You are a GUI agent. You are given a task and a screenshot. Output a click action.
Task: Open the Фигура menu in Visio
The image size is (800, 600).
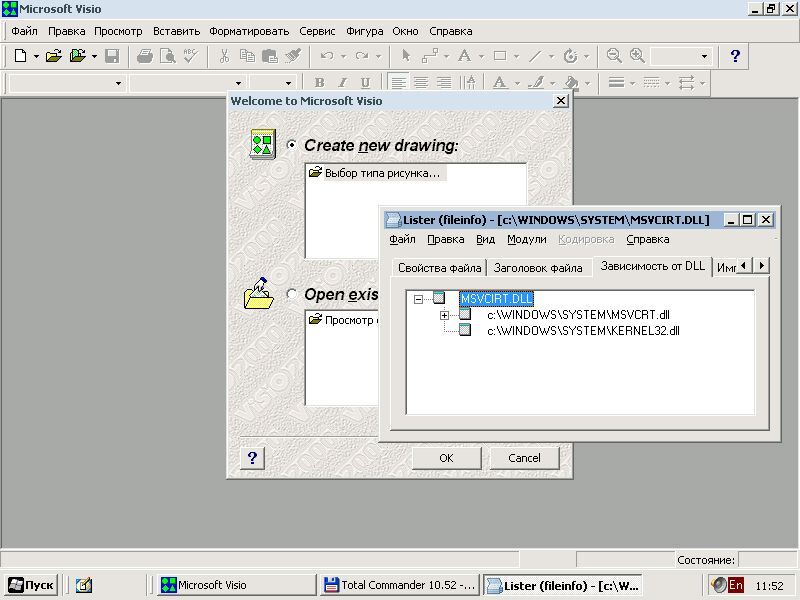(364, 31)
